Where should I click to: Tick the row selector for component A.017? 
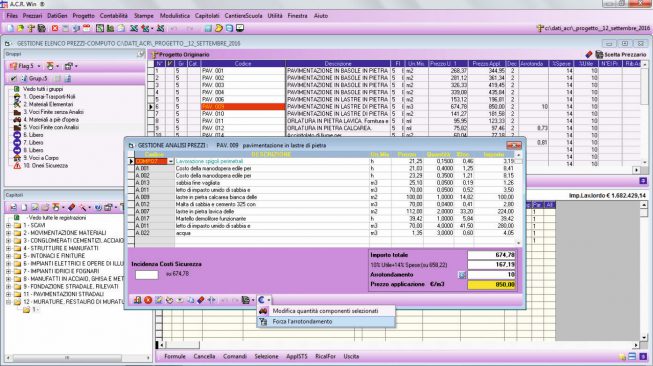click(x=131, y=219)
